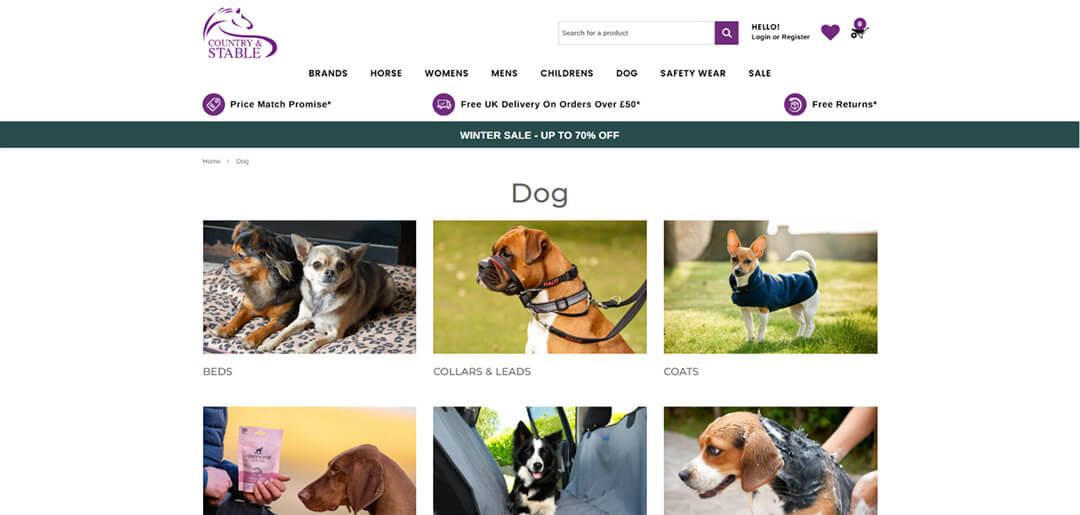This screenshot has height=515, width=1080.
Task: Click the Free UK Delivery truck icon
Action: [x=444, y=105]
